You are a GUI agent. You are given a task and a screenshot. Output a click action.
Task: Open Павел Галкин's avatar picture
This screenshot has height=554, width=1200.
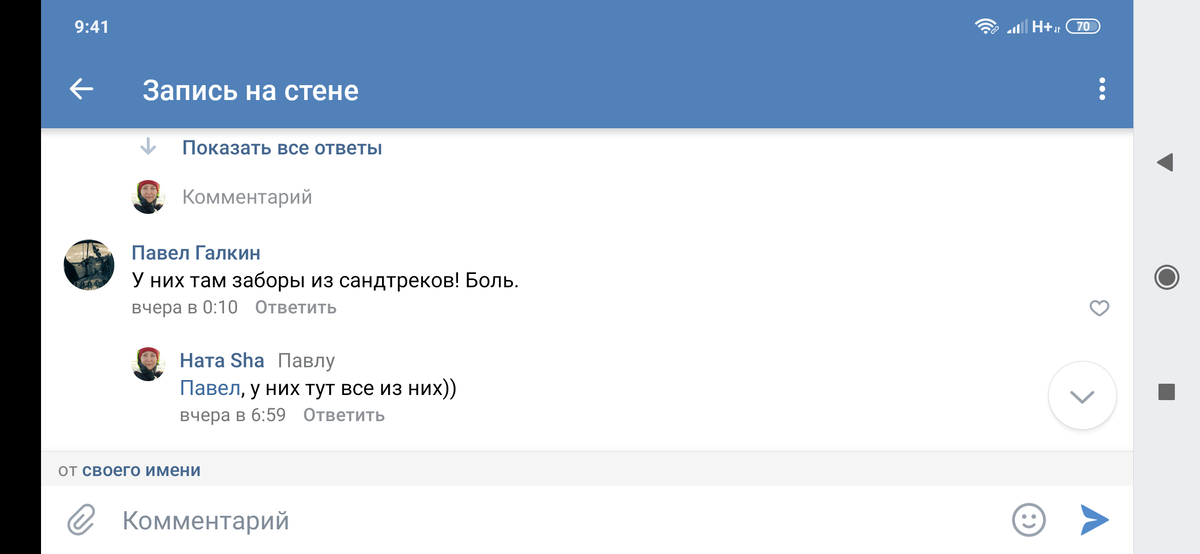(x=89, y=265)
